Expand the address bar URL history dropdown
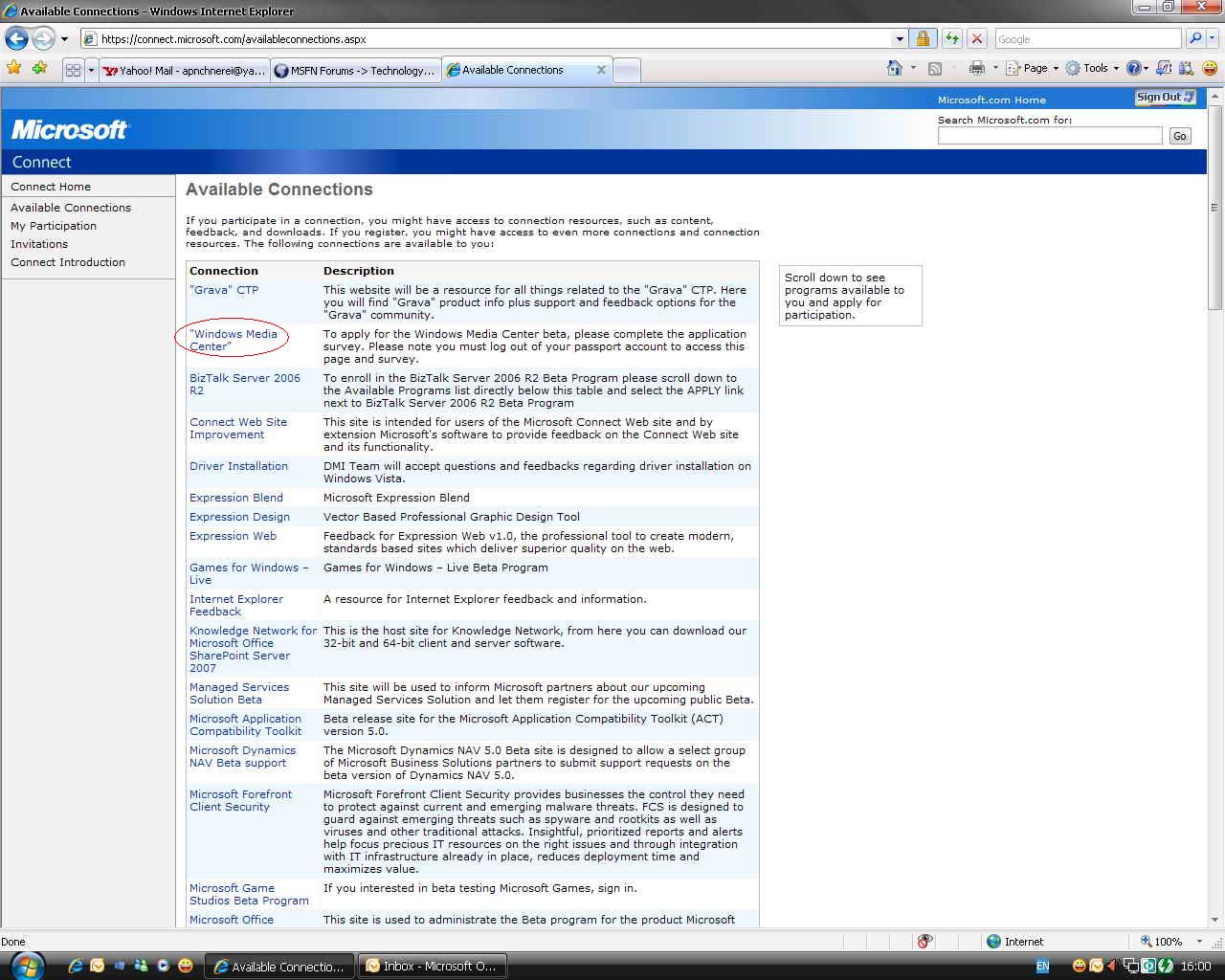The width and height of the screenshot is (1225, 980). 900,39
